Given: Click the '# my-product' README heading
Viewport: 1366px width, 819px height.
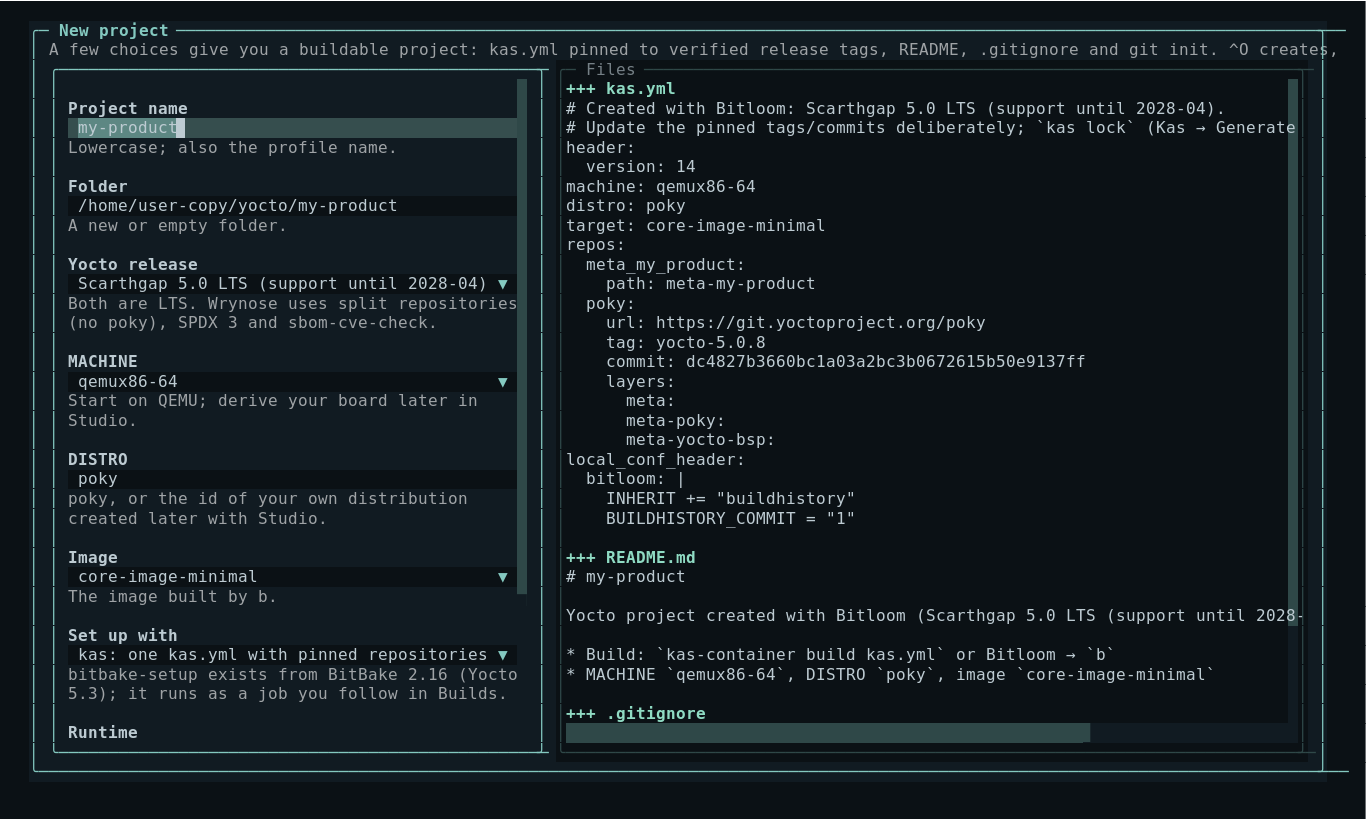Looking at the screenshot, I should 626,577.
